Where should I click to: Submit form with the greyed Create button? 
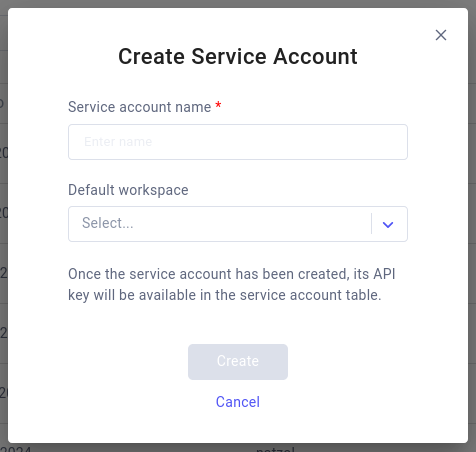(238, 362)
